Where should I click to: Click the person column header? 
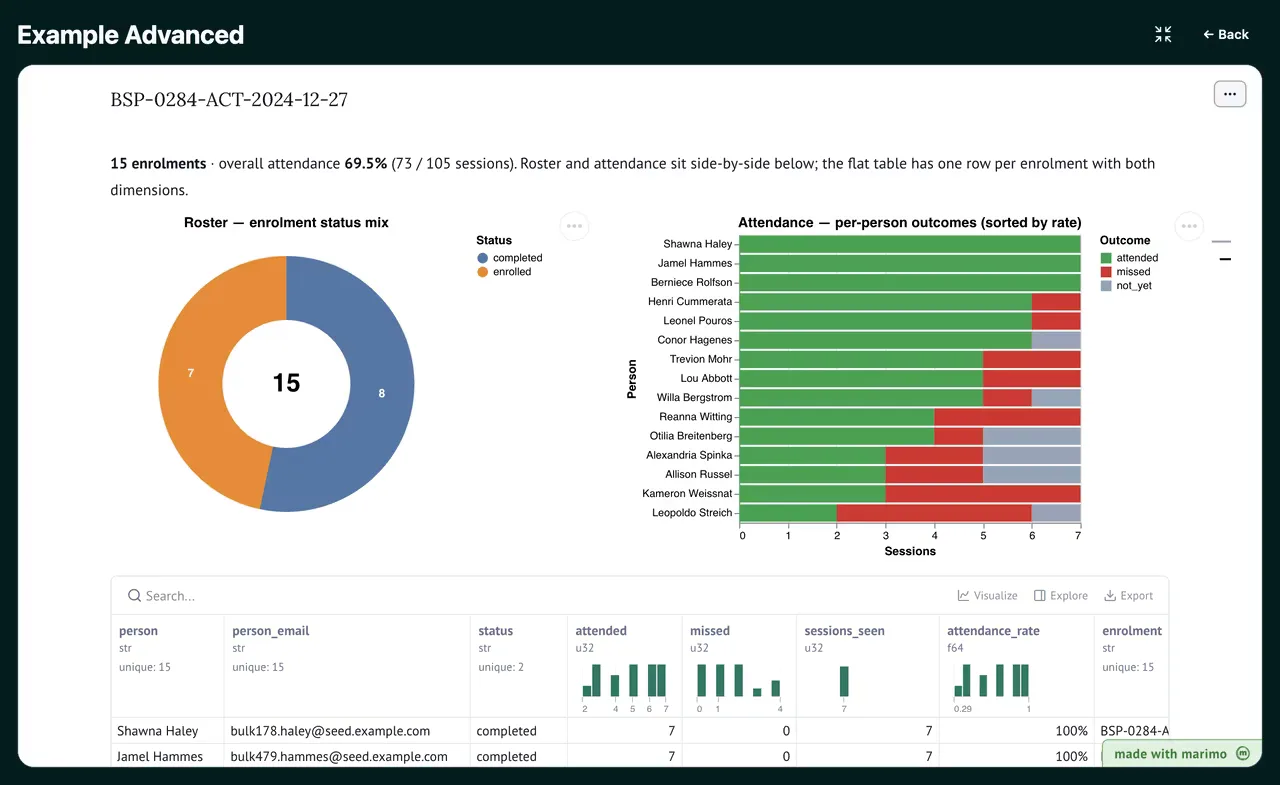pos(138,631)
